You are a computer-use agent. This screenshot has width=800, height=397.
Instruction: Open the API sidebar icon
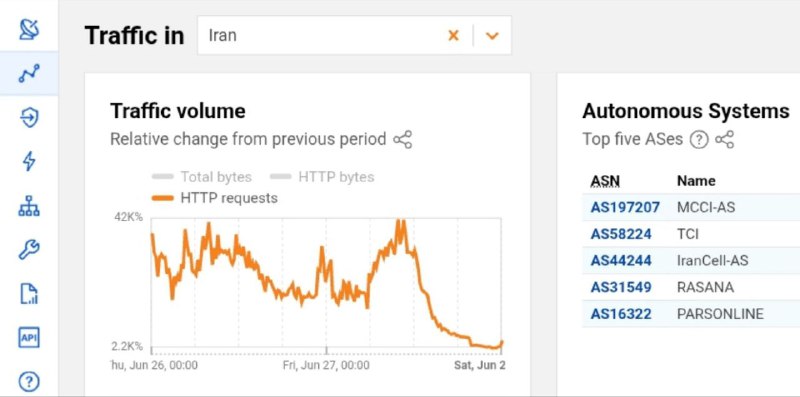point(29,338)
